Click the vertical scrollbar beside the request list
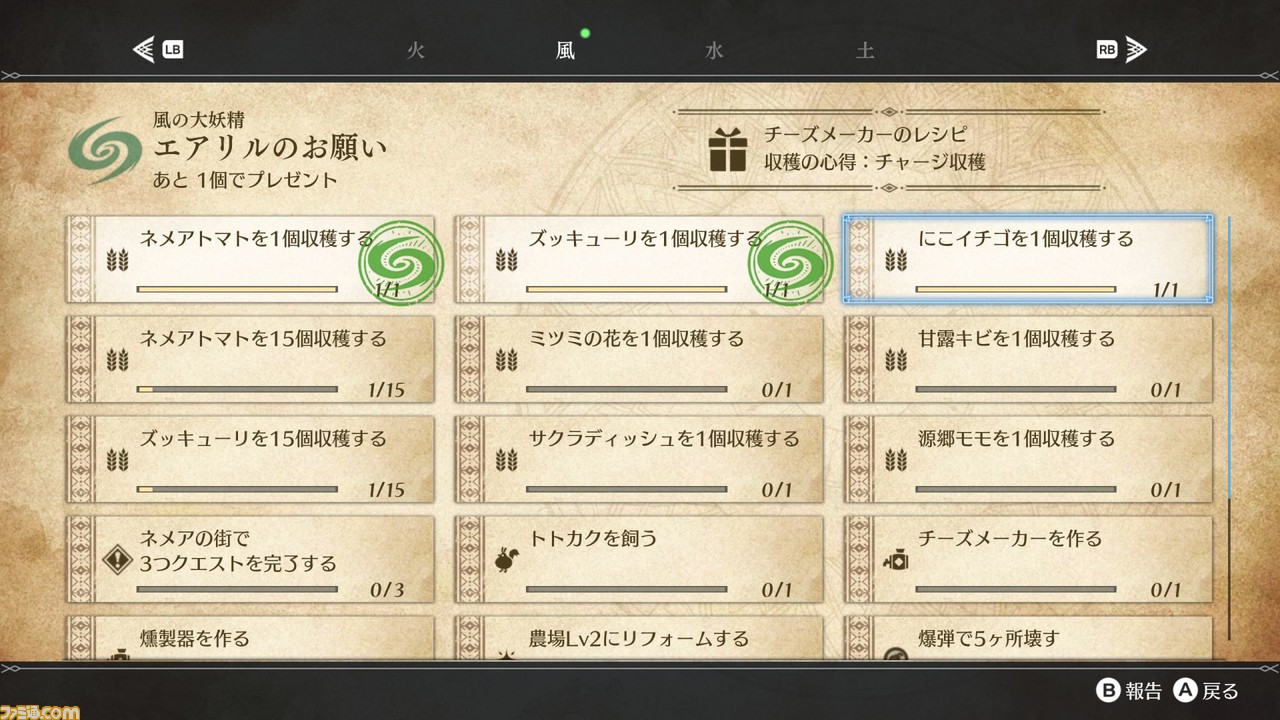The width and height of the screenshot is (1280, 720). tap(1229, 430)
